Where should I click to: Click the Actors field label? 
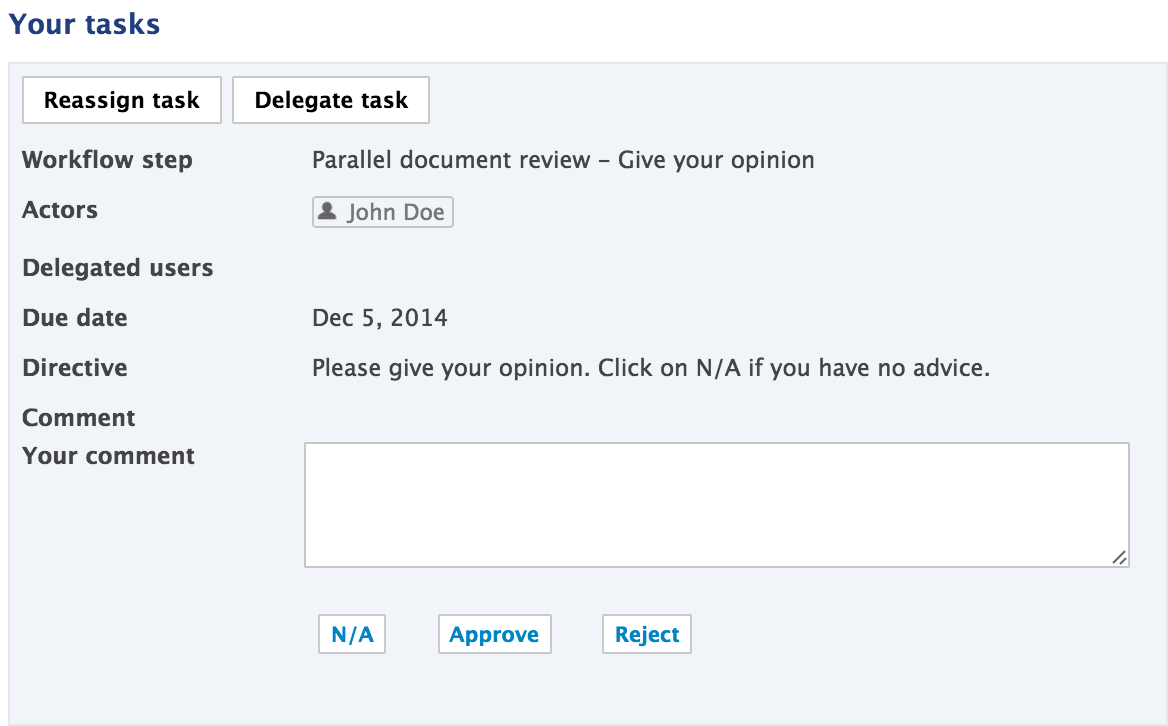point(60,210)
